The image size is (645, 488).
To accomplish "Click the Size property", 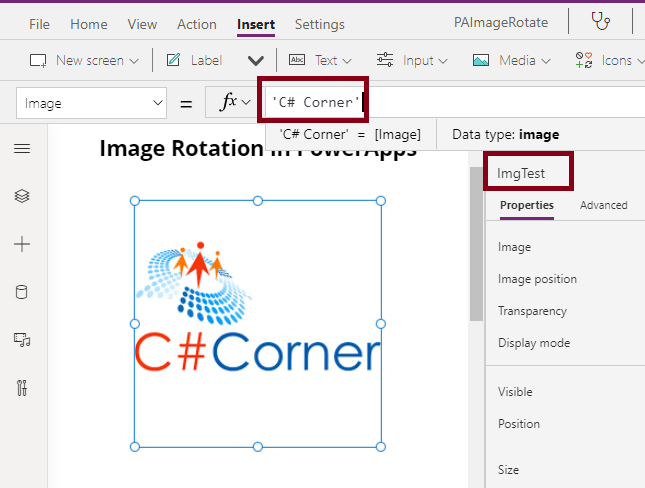I will point(508,469).
